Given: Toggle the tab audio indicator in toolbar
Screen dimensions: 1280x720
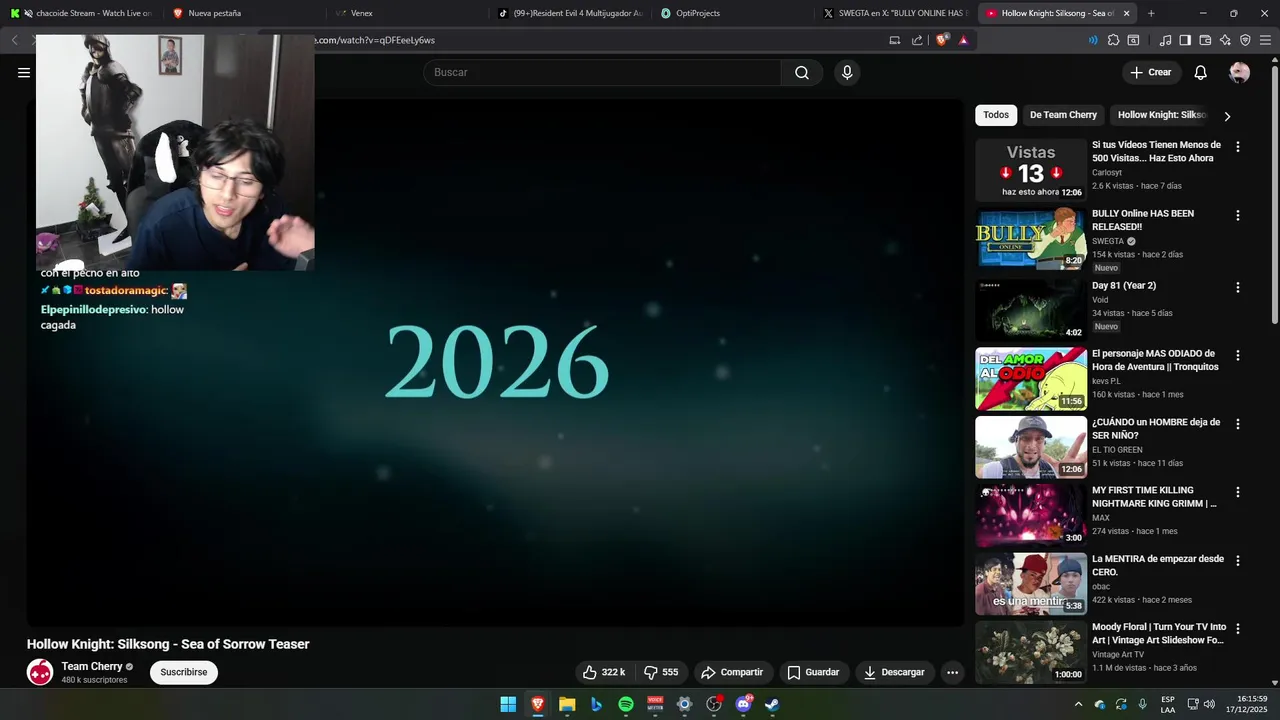Looking at the screenshot, I should click(1093, 40).
